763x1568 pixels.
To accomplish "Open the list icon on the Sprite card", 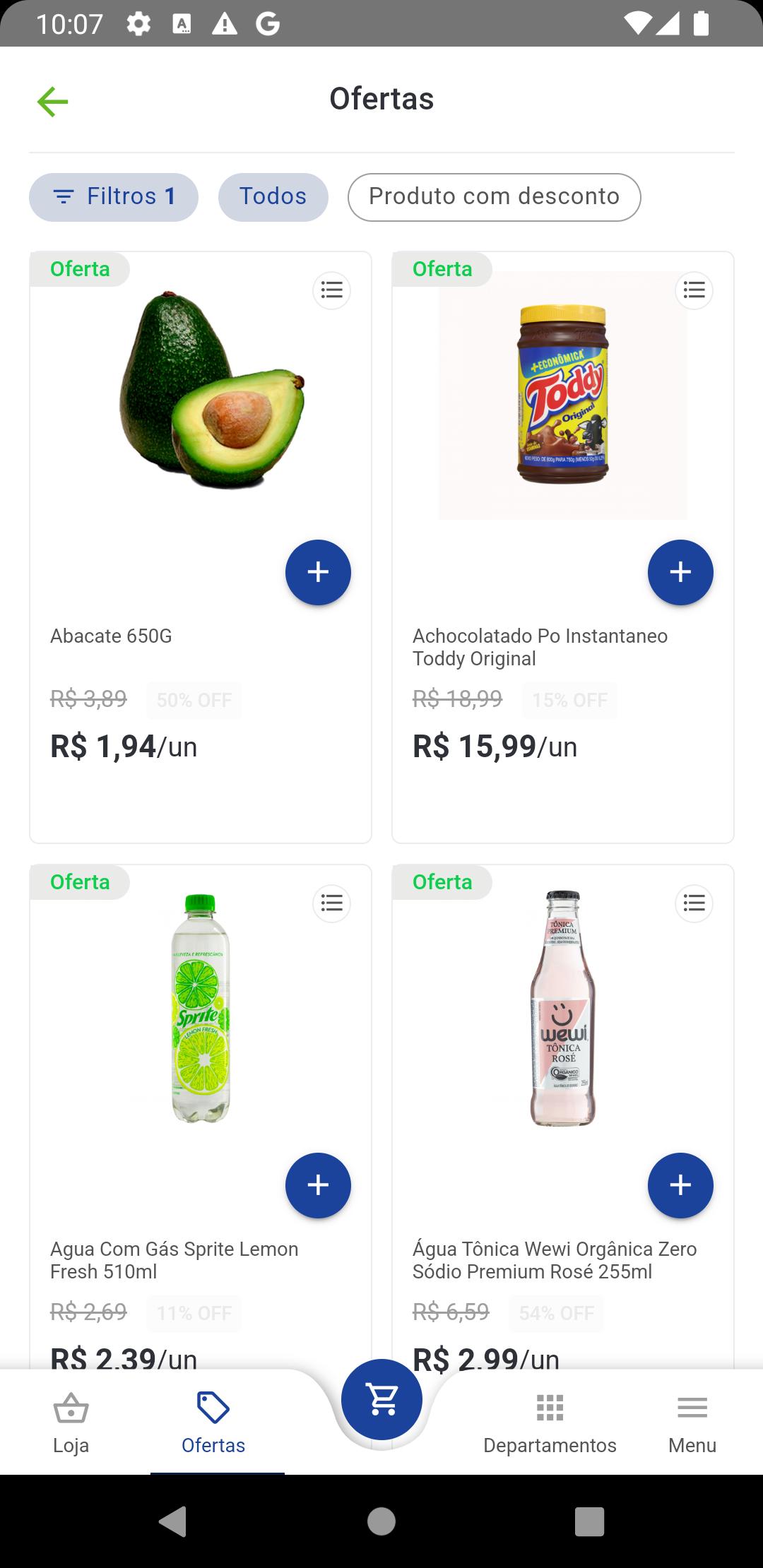I will (x=332, y=903).
